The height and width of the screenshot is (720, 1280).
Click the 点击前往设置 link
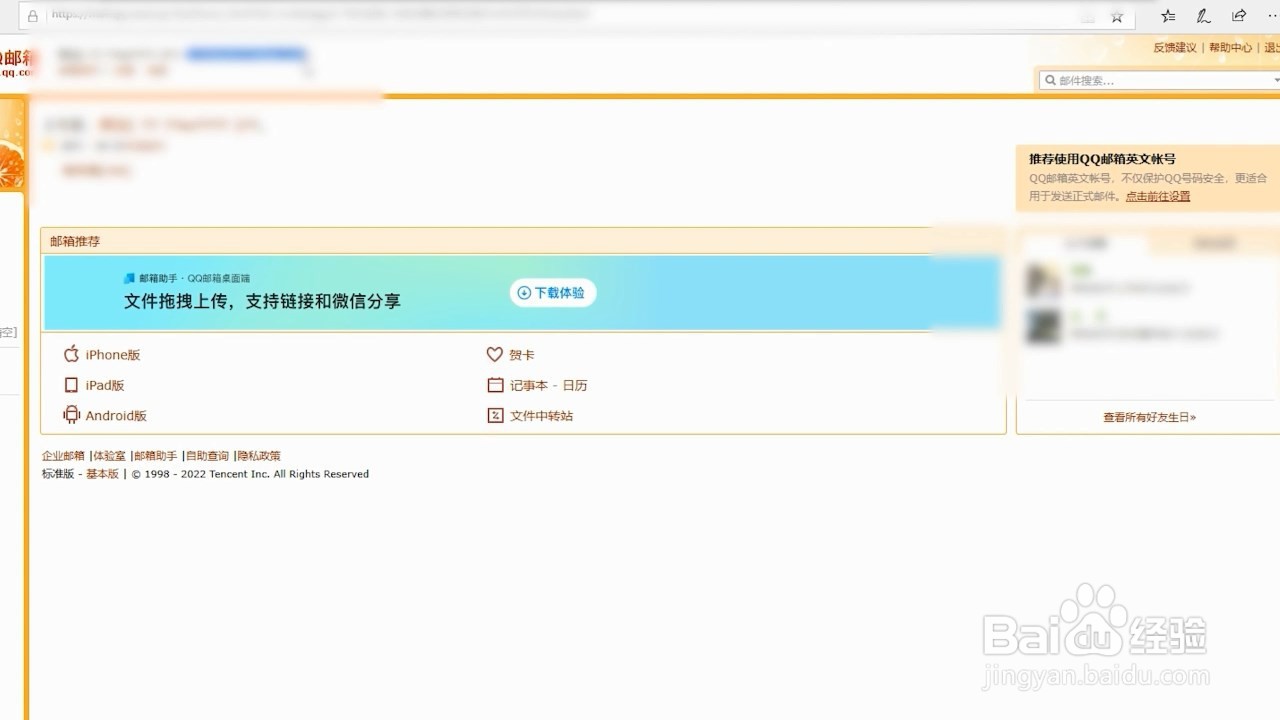tap(1158, 196)
